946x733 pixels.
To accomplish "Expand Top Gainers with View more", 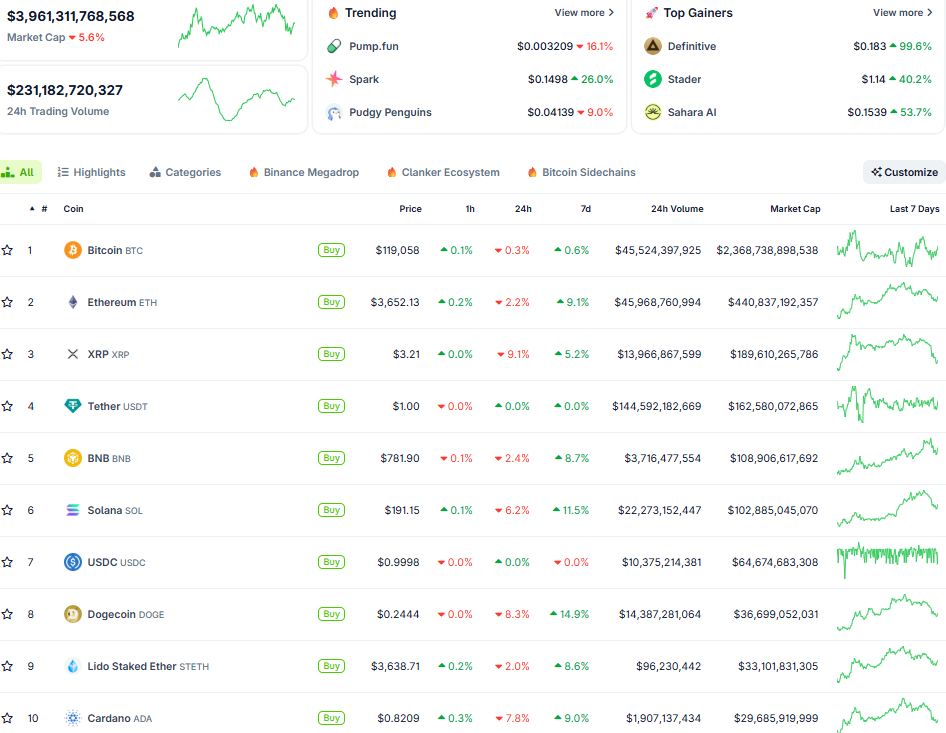I will [x=903, y=13].
